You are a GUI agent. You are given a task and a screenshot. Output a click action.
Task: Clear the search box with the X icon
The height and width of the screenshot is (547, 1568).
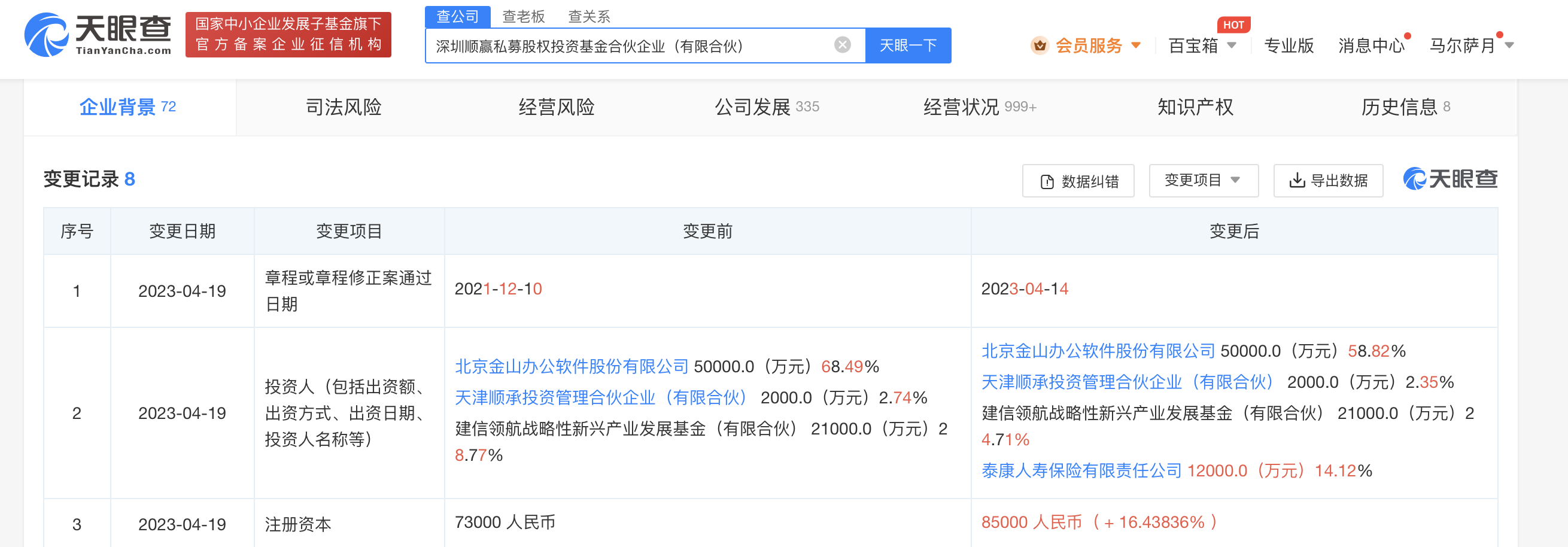[x=843, y=44]
